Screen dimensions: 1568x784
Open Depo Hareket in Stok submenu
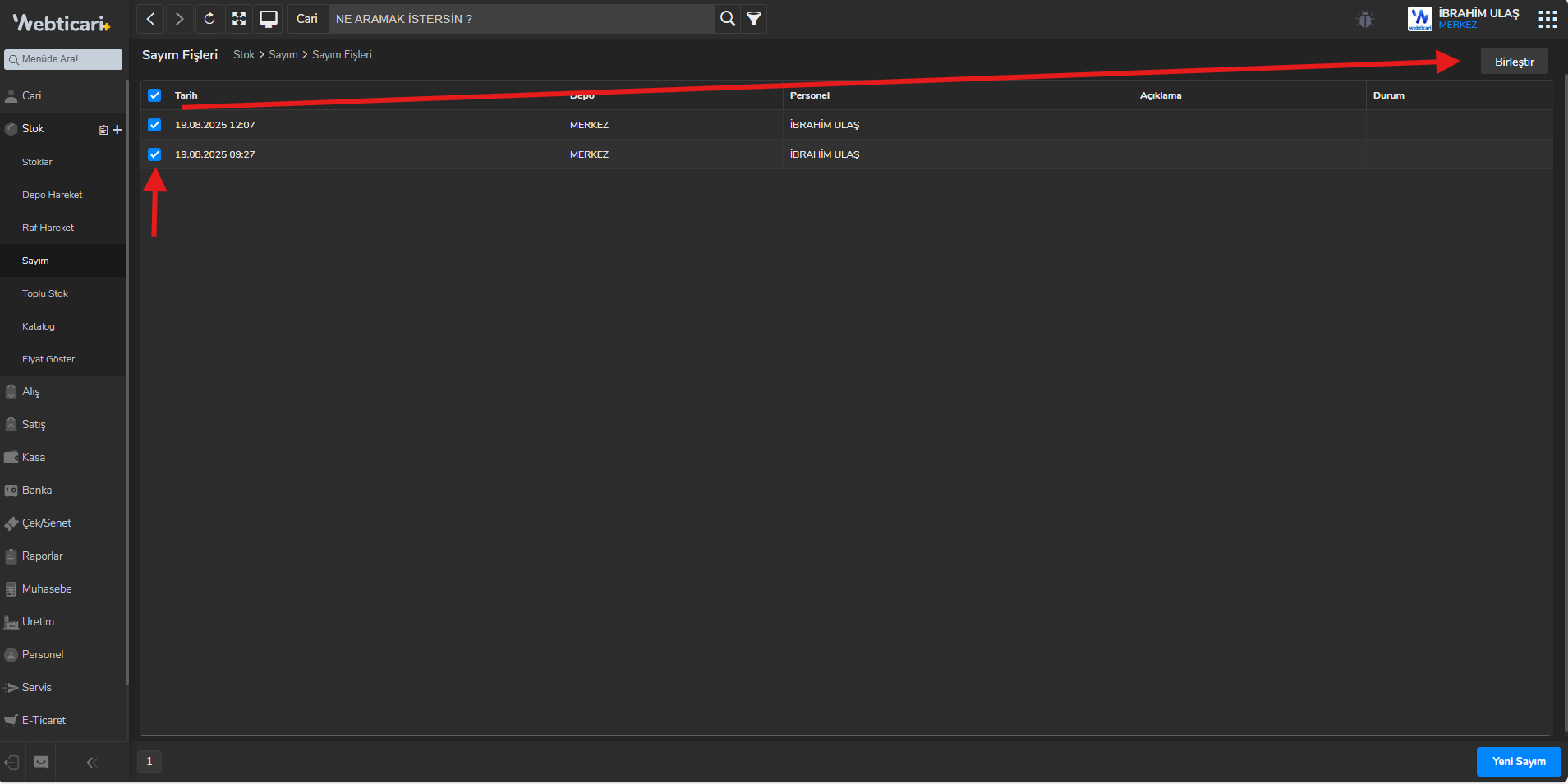point(53,195)
